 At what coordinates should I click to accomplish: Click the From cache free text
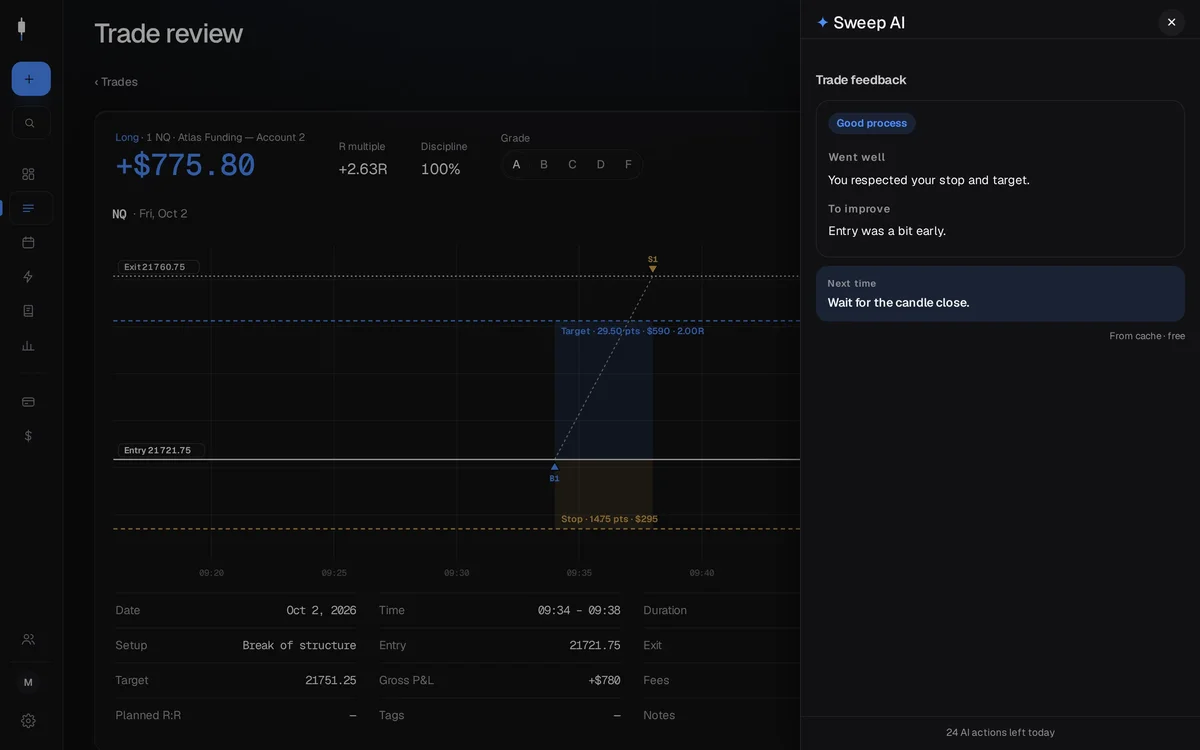point(1147,336)
